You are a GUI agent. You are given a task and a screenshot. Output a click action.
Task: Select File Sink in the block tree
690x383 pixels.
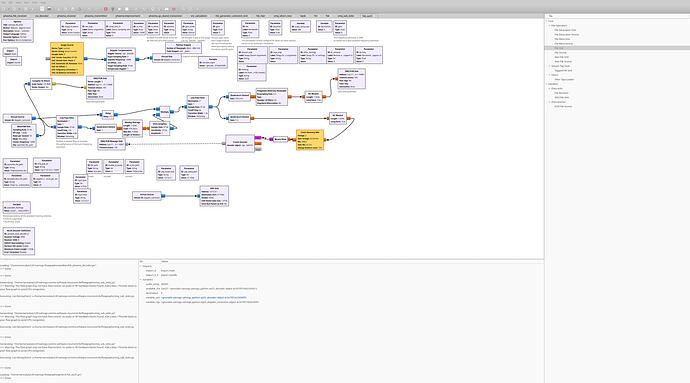[559, 48]
